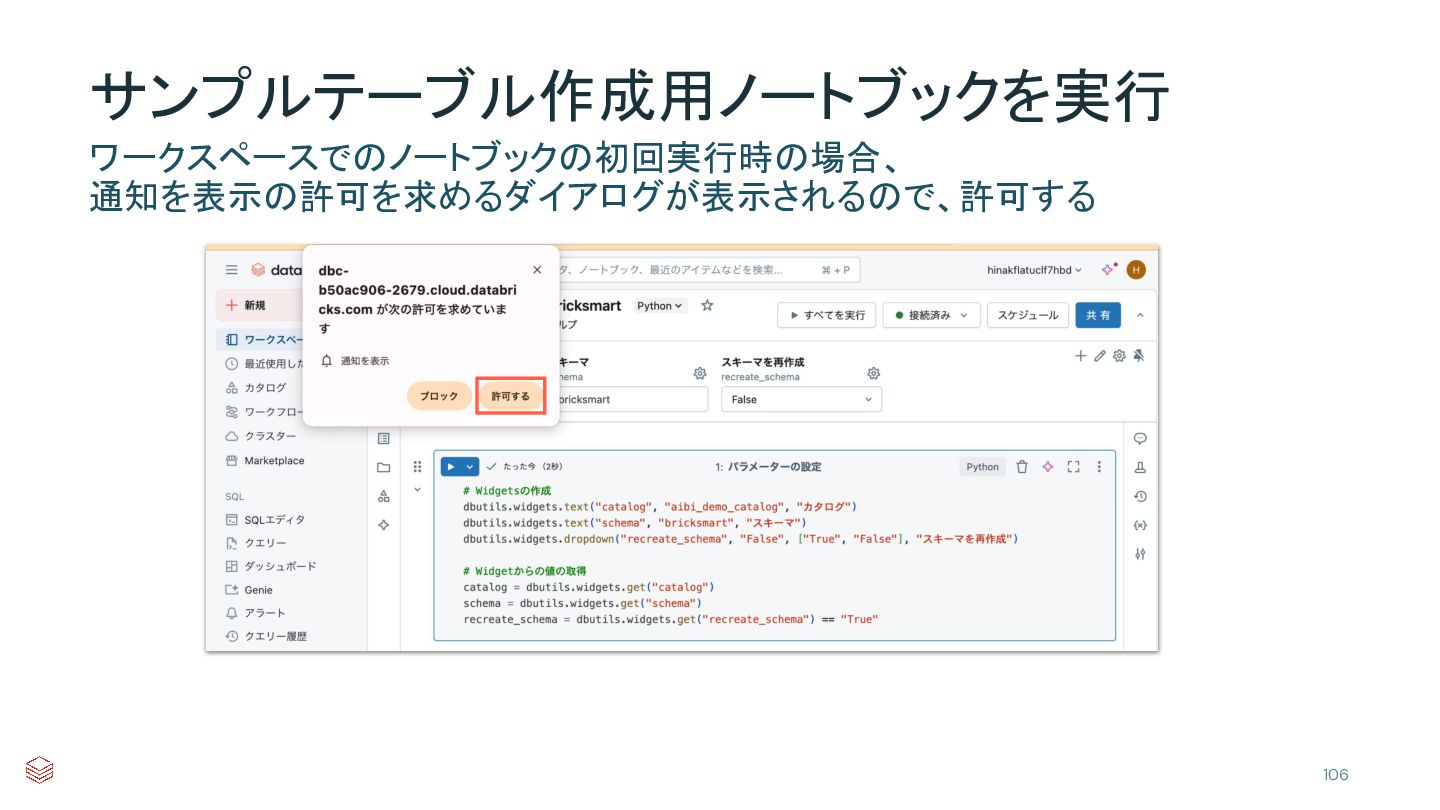Click the 通知を表示 permission text
The width and height of the screenshot is (1440, 810).
pos(365,361)
